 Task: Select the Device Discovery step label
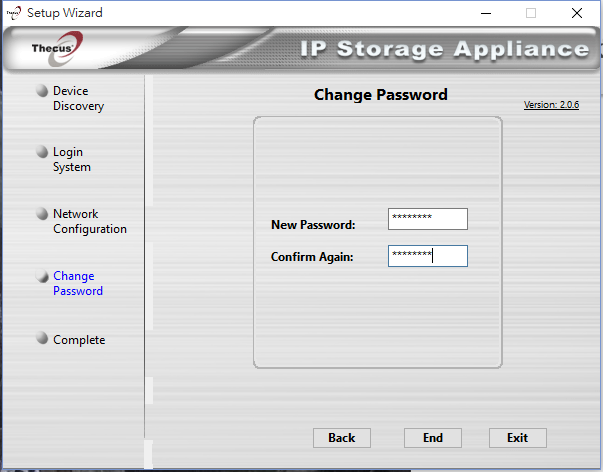point(78,98)
